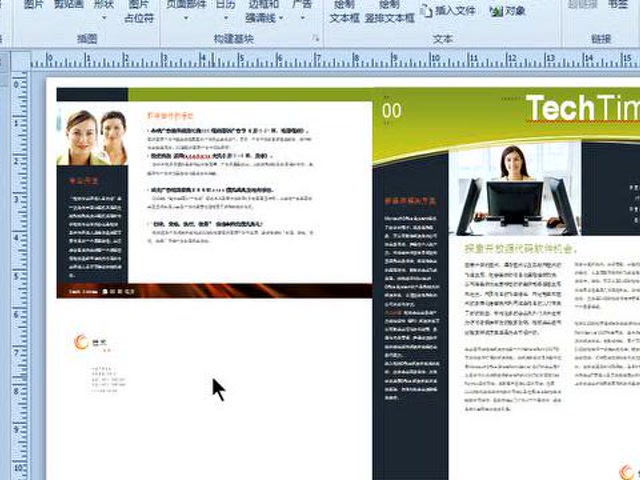Image resolution: width=640 pixels, height=480 pixels.
Task: Click the 图片 (Picture) insert button
Action: [x=33, y=10]
